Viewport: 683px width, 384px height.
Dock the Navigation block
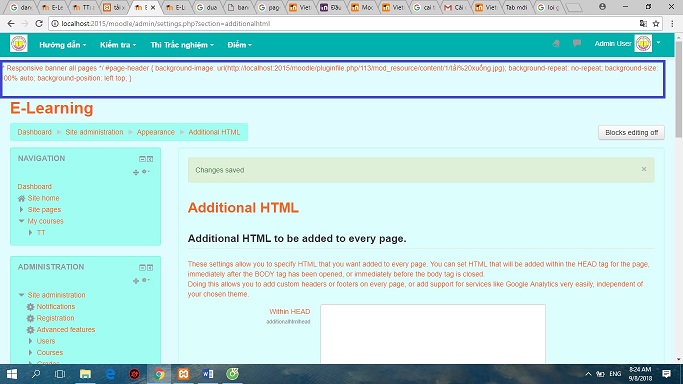[150, 159]
